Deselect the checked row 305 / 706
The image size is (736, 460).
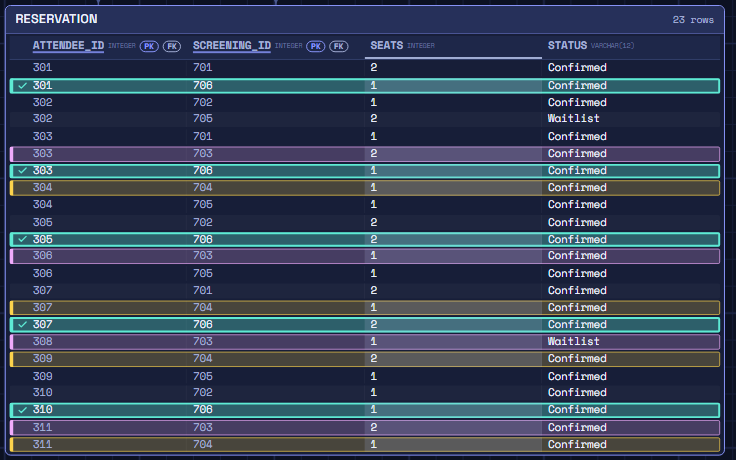[22, 239]
